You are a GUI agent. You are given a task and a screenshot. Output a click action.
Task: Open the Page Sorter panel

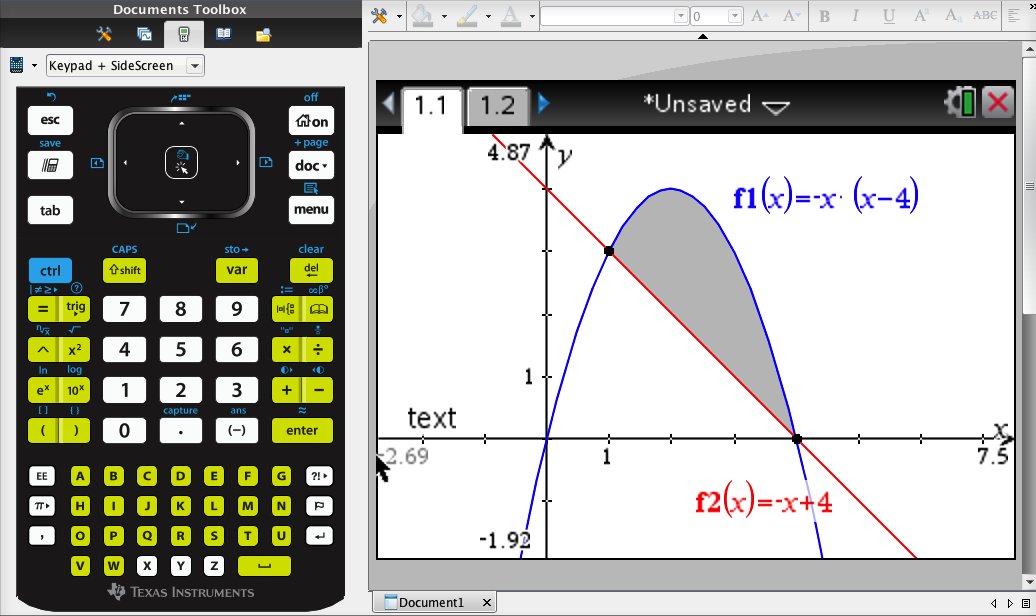(144, 33)
